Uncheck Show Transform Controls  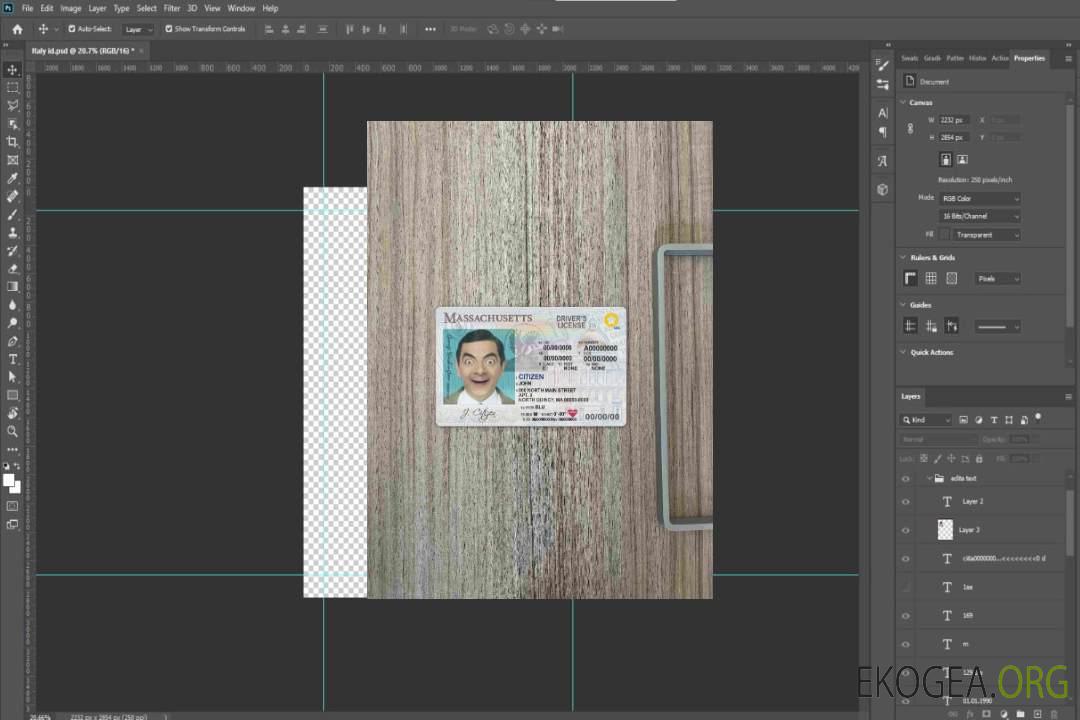tap(168, 29)
